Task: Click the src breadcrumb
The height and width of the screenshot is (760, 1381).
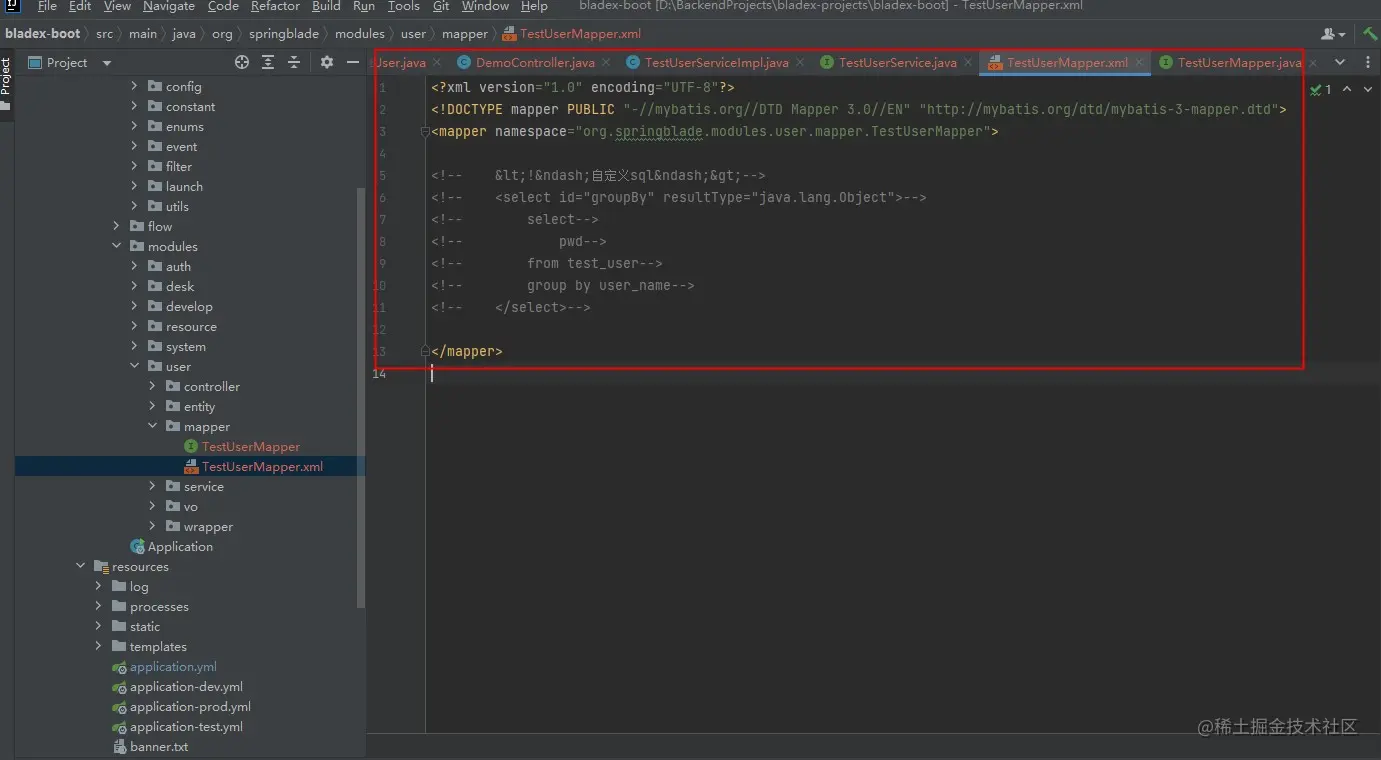Action: [x=105, y=33]
